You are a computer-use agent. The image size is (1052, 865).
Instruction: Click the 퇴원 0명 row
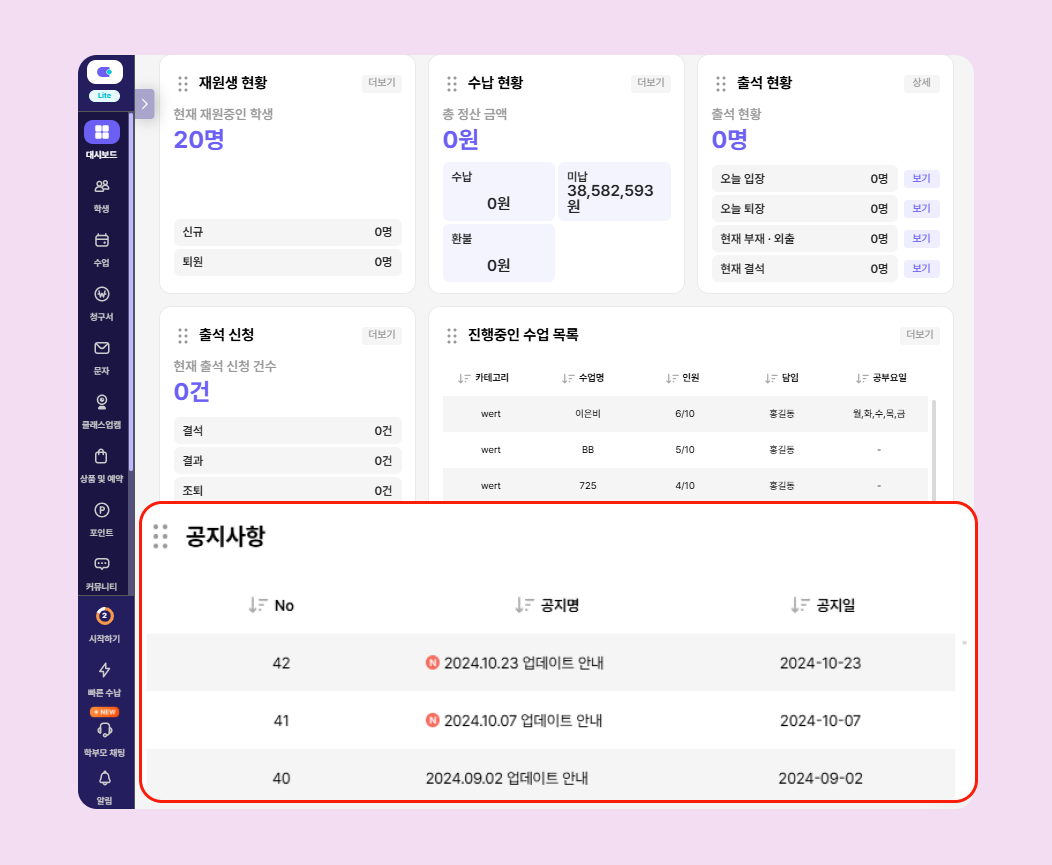[288, 262]
